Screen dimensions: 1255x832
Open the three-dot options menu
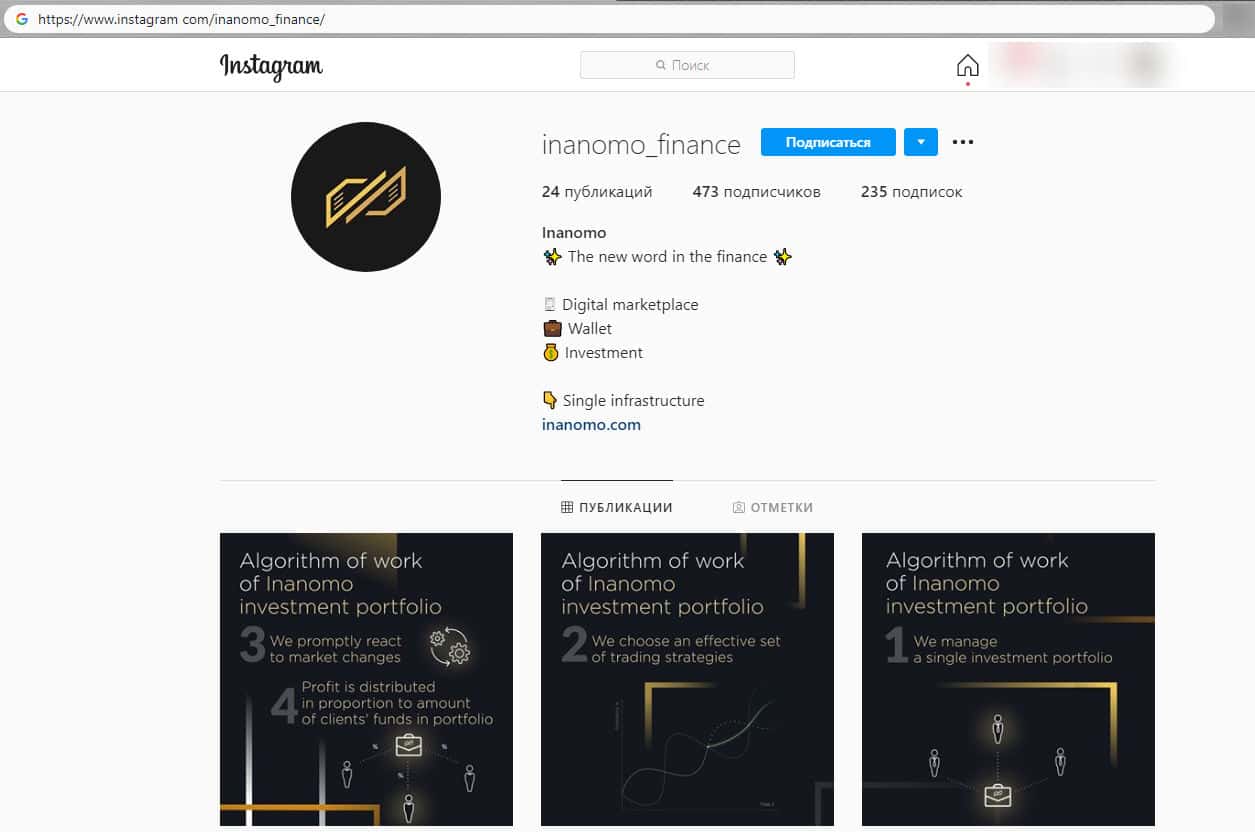click(962, 142)
